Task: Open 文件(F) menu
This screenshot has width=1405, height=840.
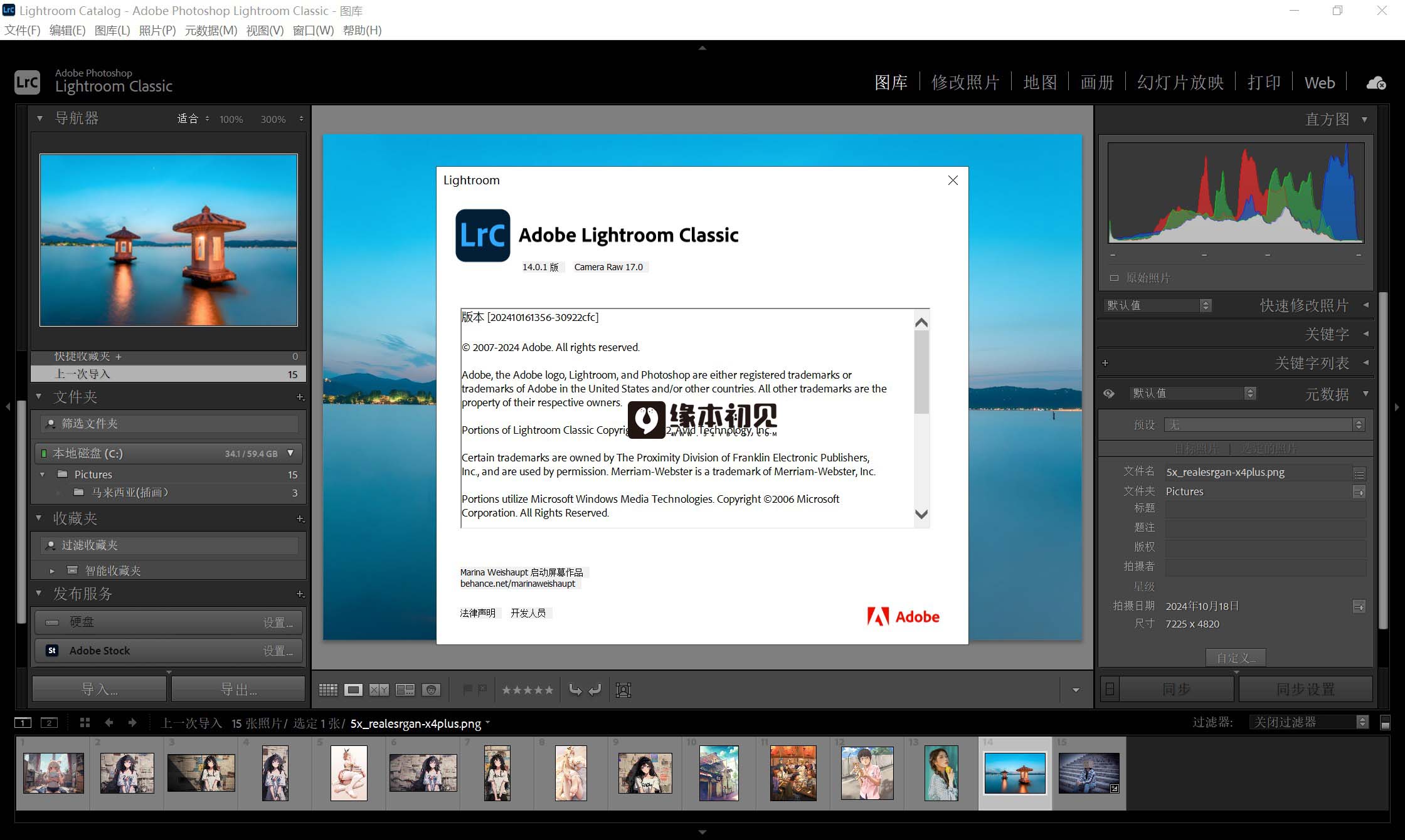Action: [x=23, y=30]
